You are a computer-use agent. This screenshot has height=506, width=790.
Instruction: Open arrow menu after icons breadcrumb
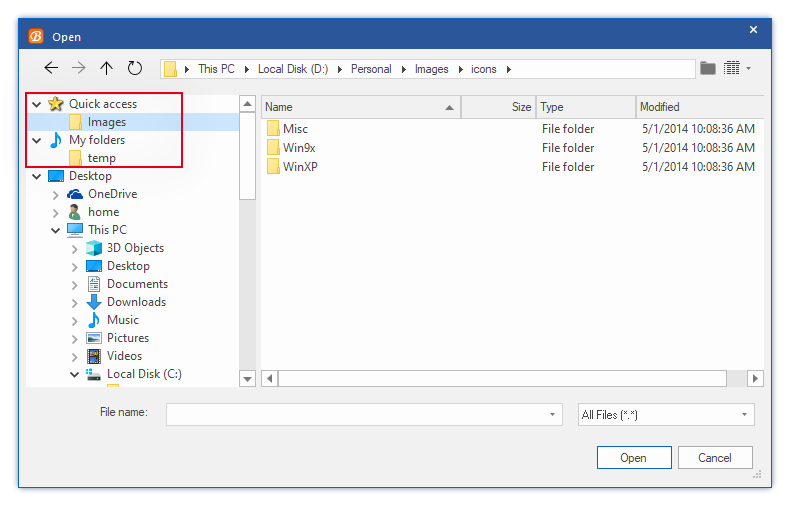509,70
